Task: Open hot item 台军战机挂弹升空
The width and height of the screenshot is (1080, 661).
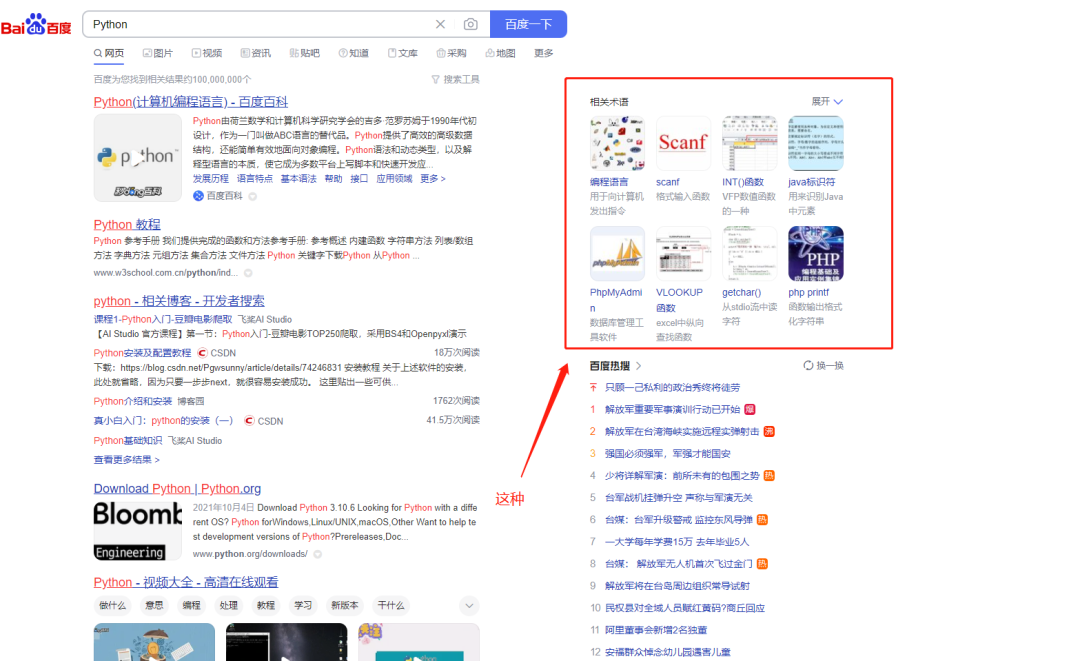Action: (x=678, y=498)
